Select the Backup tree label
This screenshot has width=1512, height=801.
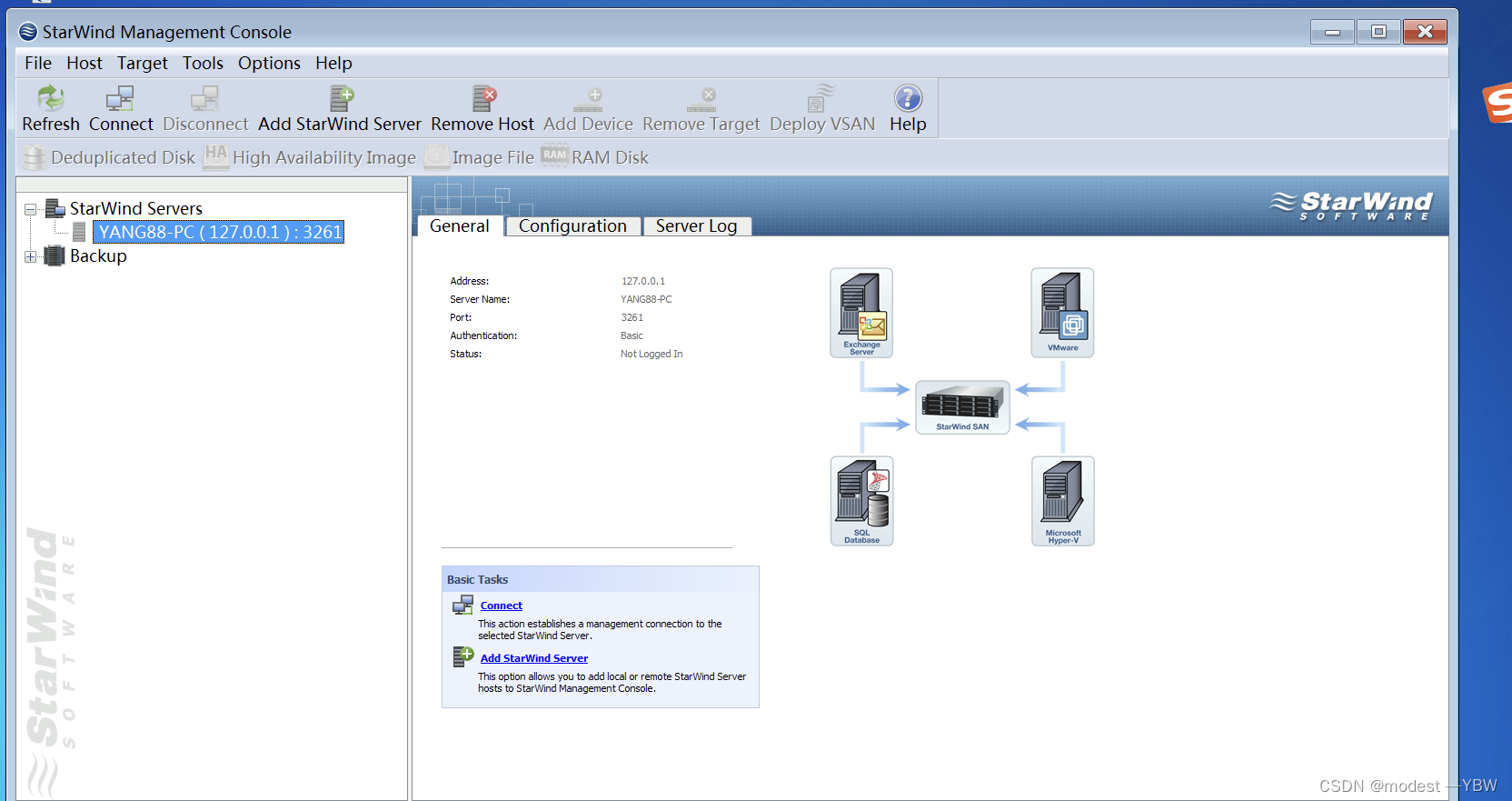pos(98,255)
